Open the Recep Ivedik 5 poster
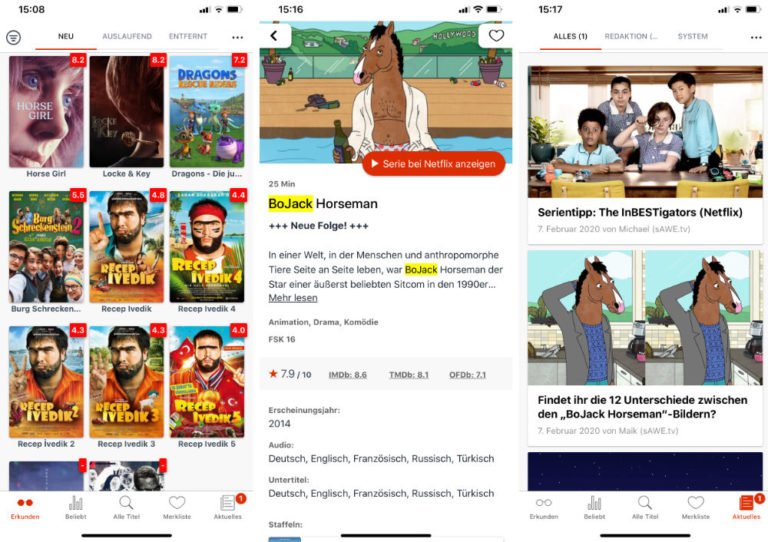Viewport: 768px width, 542px height. tap(207, 382)
